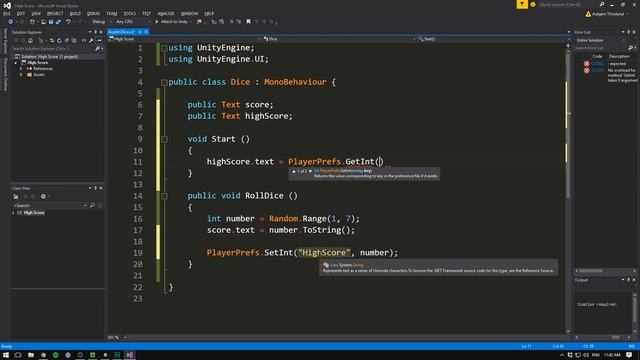The image size is (640, 360).
Task: Click the yellow notification filter flag icon
Action: point(522,4)
